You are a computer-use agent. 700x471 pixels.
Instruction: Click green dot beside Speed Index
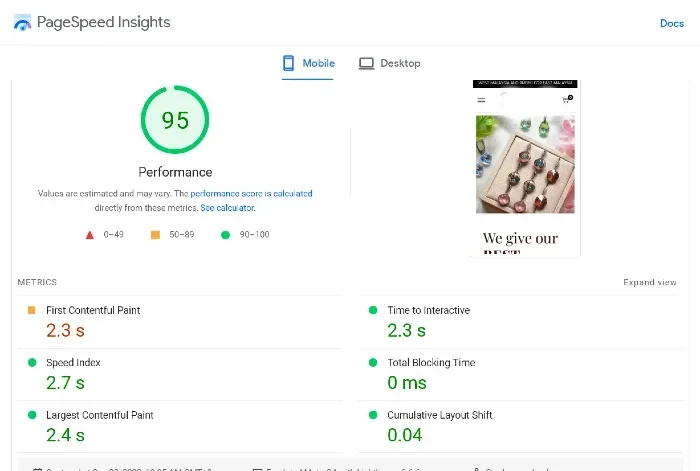click(x=32, y=363)
